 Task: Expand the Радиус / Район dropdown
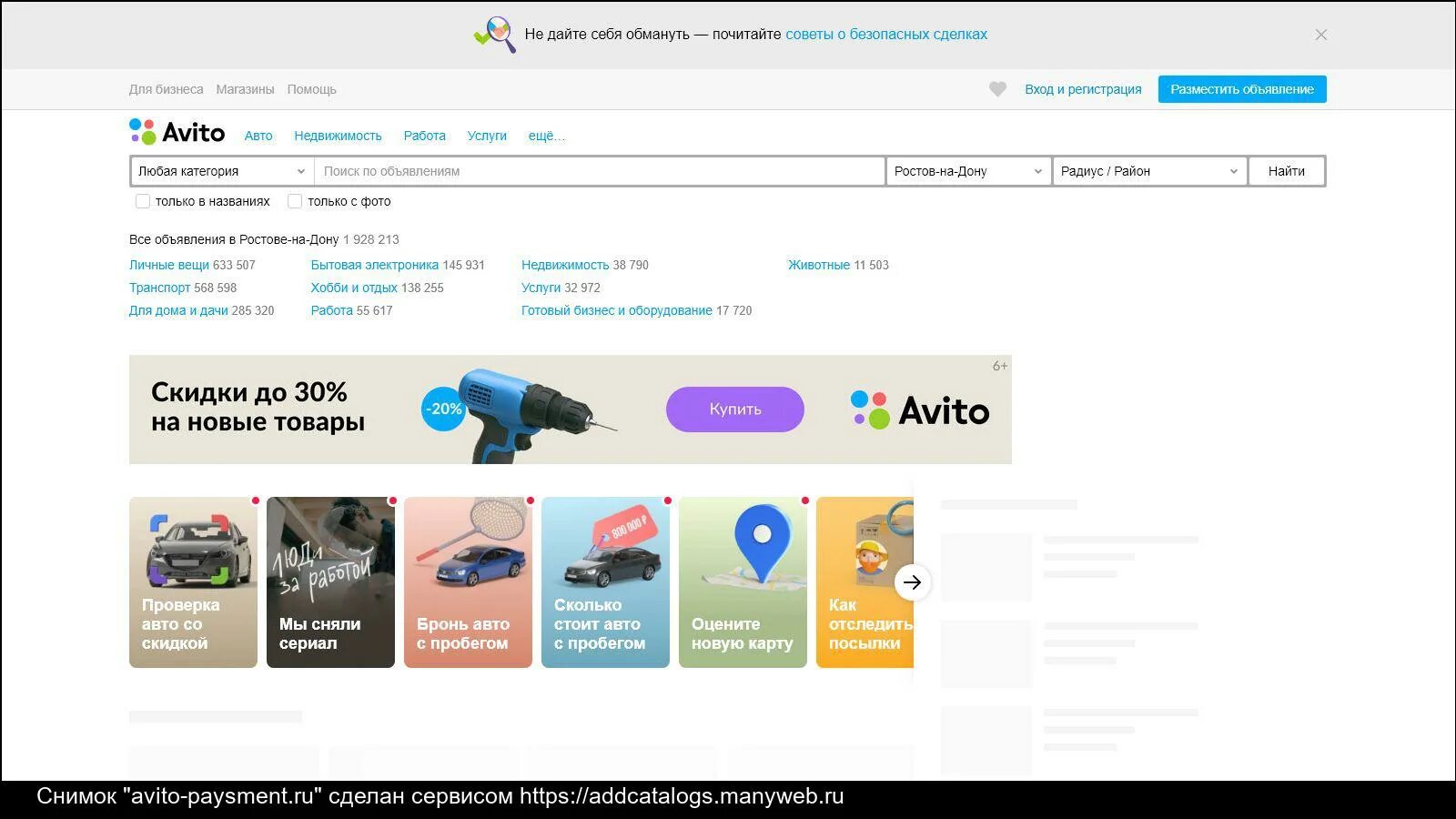click(x=1149, y=171)
